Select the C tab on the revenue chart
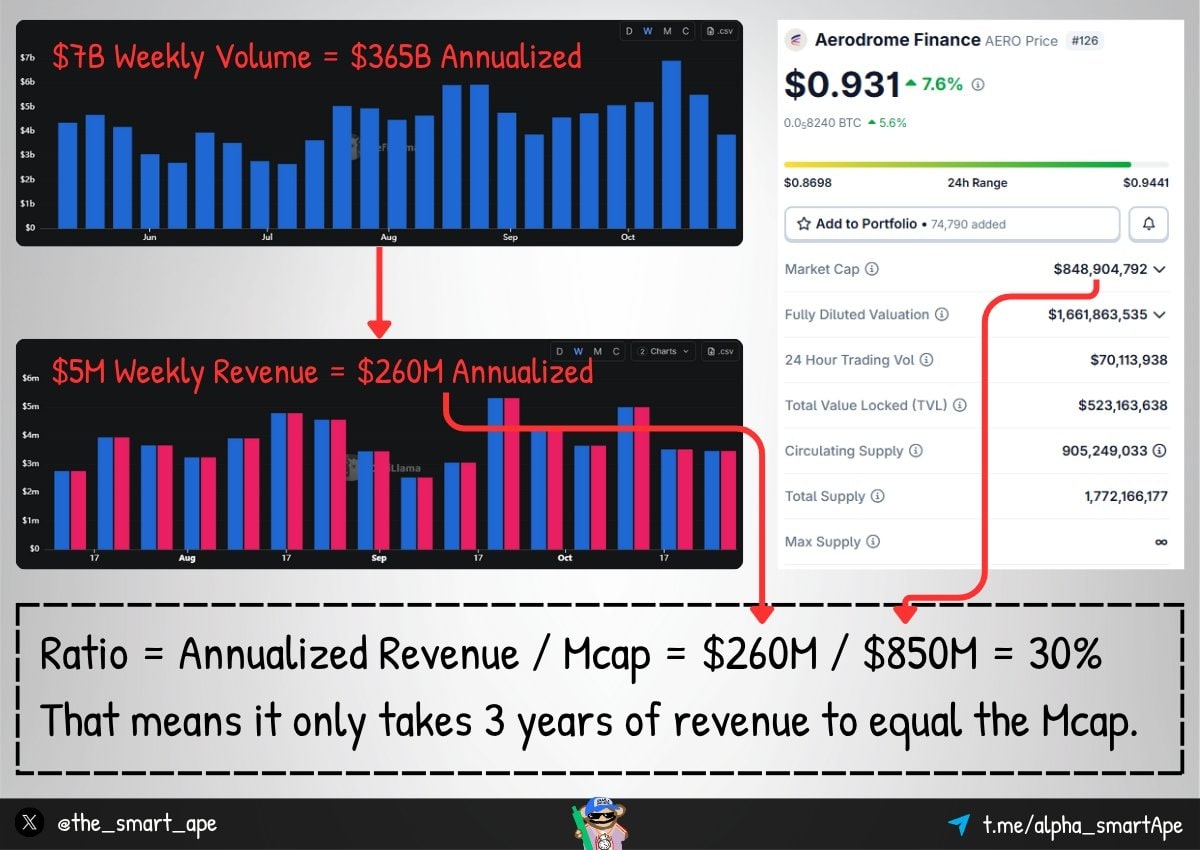1200x850 pixels. pyautogui.click(x=616, y=351)
